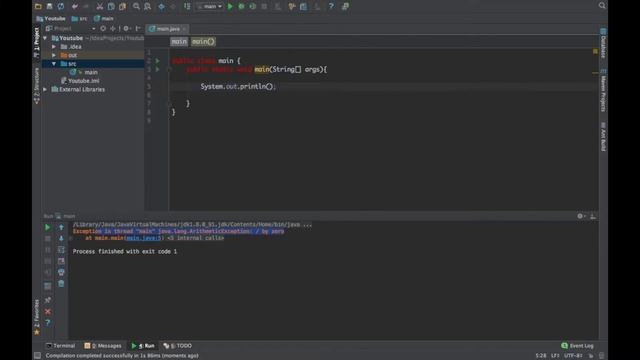Click the Print icon in Run console
The width and height of the screenshot is (640, 360).
(61, 272)
